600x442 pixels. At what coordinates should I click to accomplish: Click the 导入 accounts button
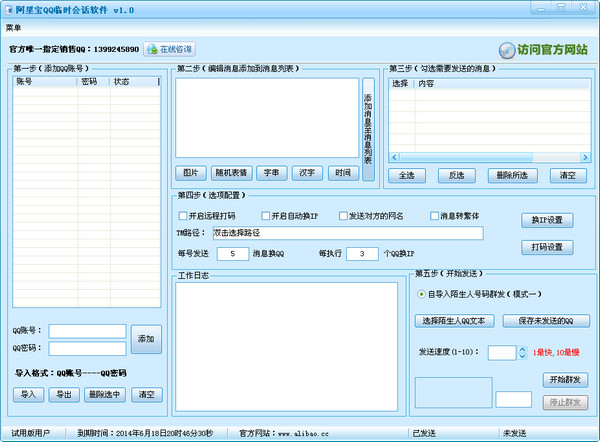click(28, 395)
